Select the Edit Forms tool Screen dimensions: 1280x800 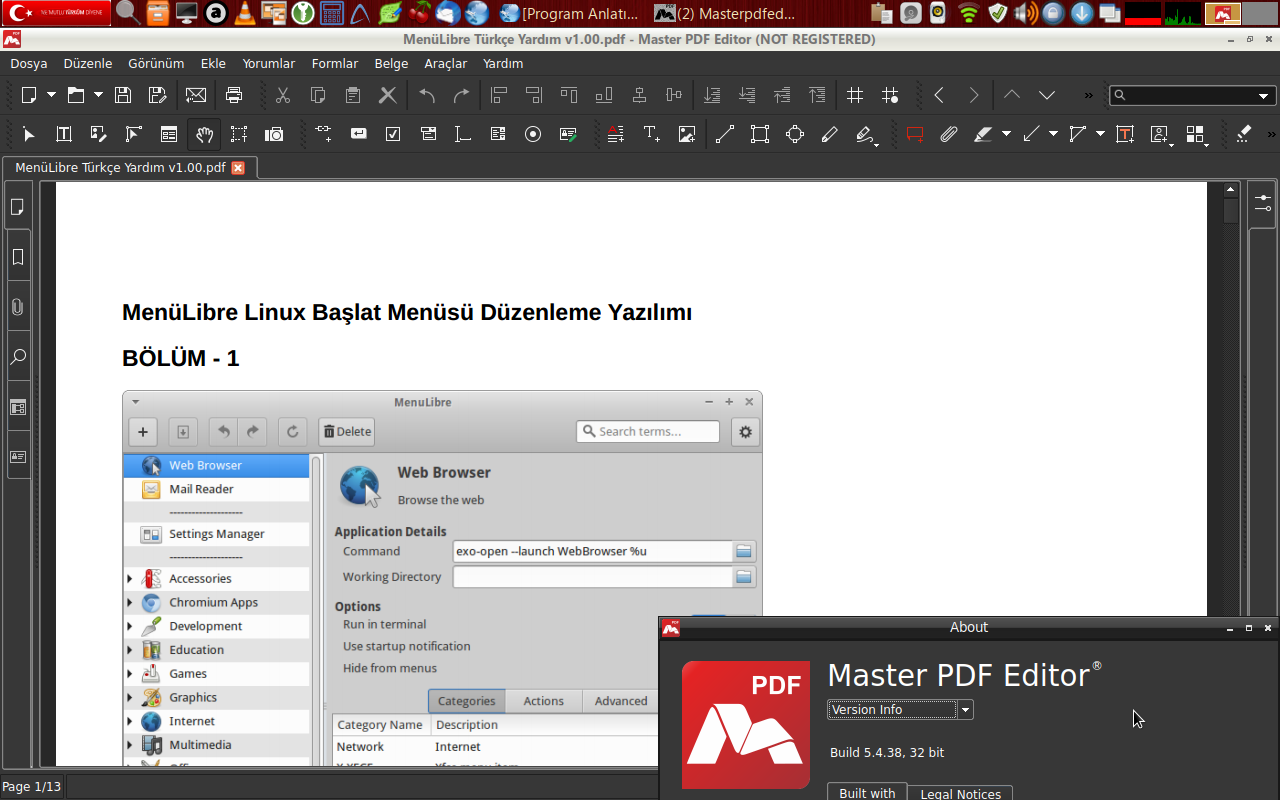coord(169,134)
